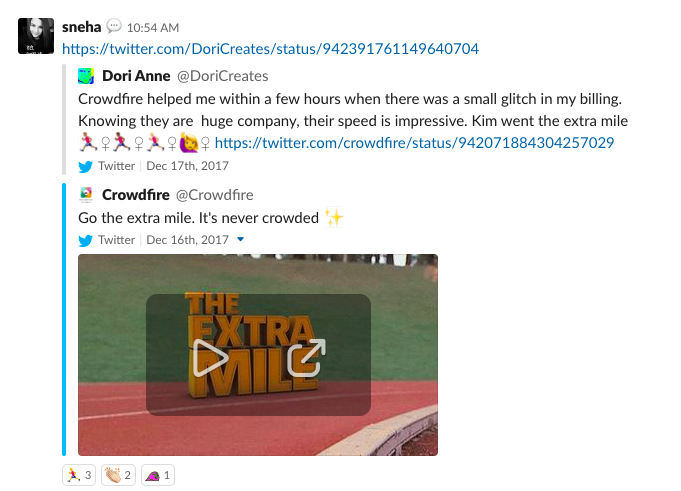Viewport: 681px width, 491px height.
Task: Click the Crowdfire account logo icon
Action: pos(87,194)
